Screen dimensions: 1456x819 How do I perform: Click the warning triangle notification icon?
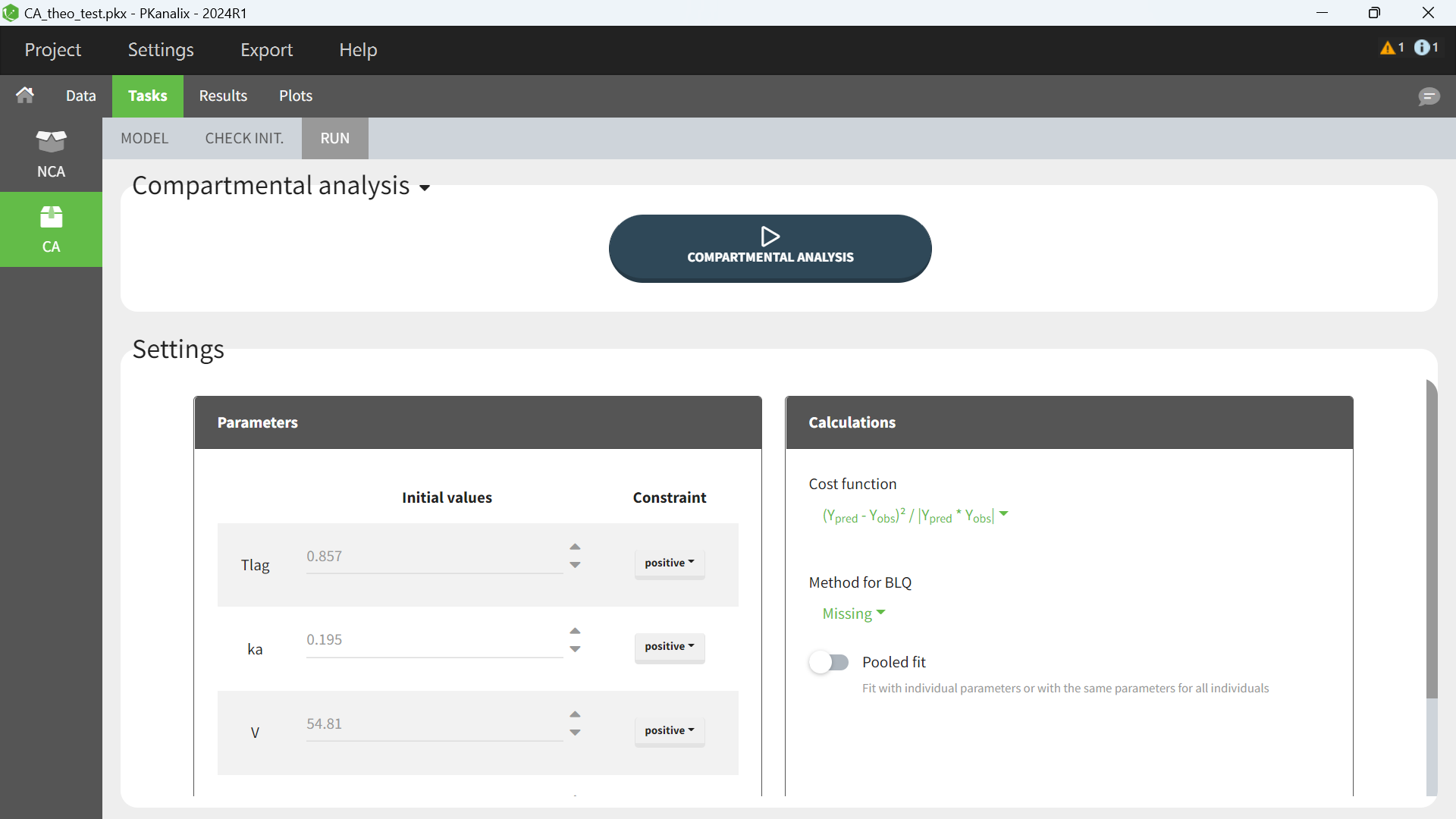tap(1388, 48)
